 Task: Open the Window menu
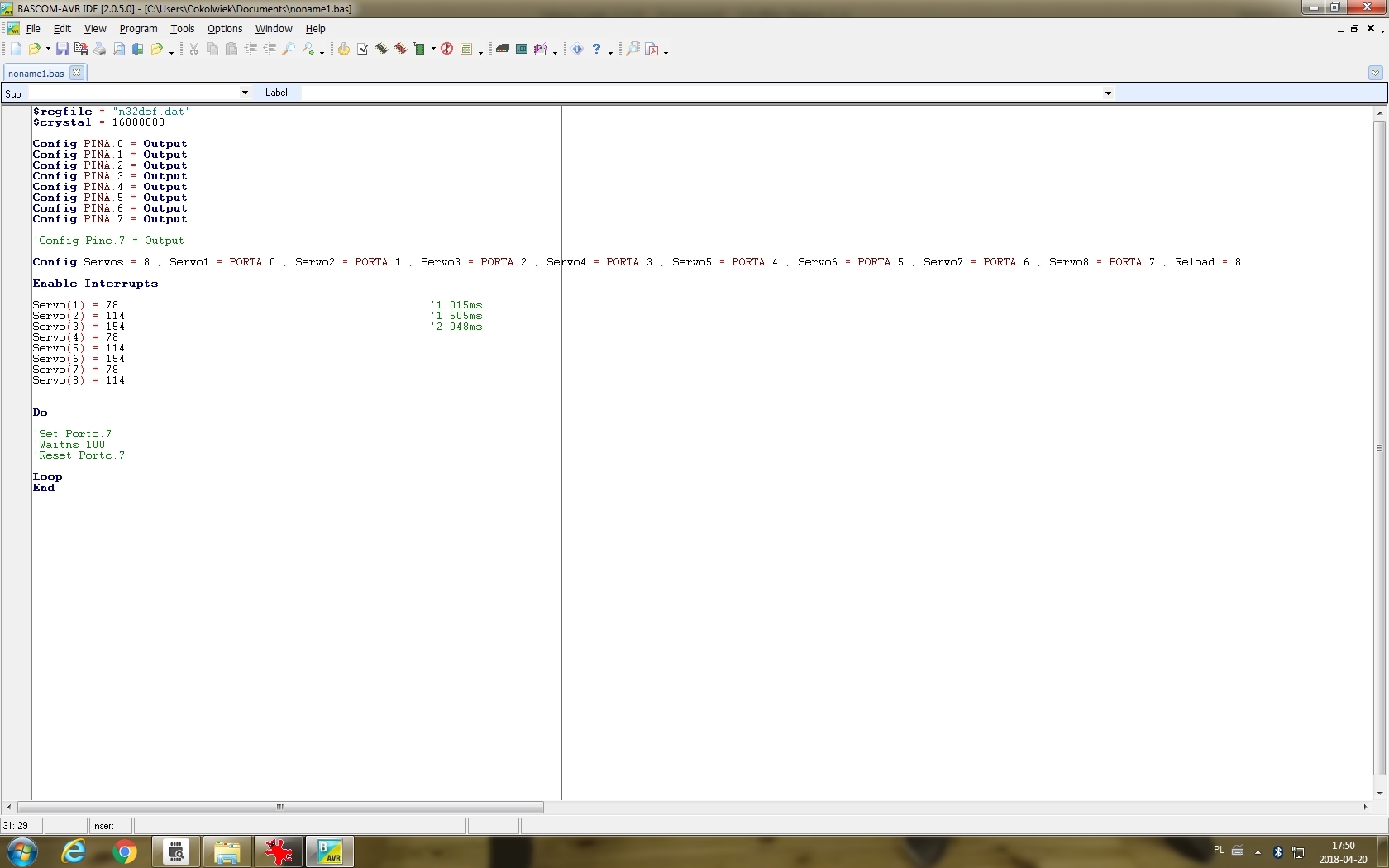pyautogui.click(x=274, y=29)
